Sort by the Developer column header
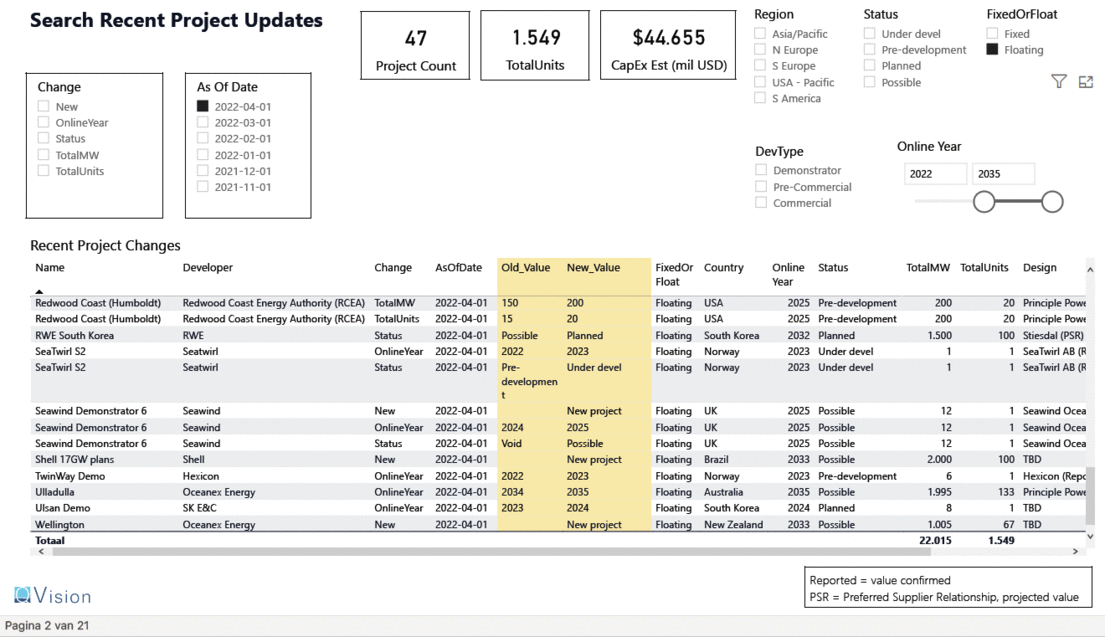This screenshot has height=638, width=1105. tap(208, 268)
